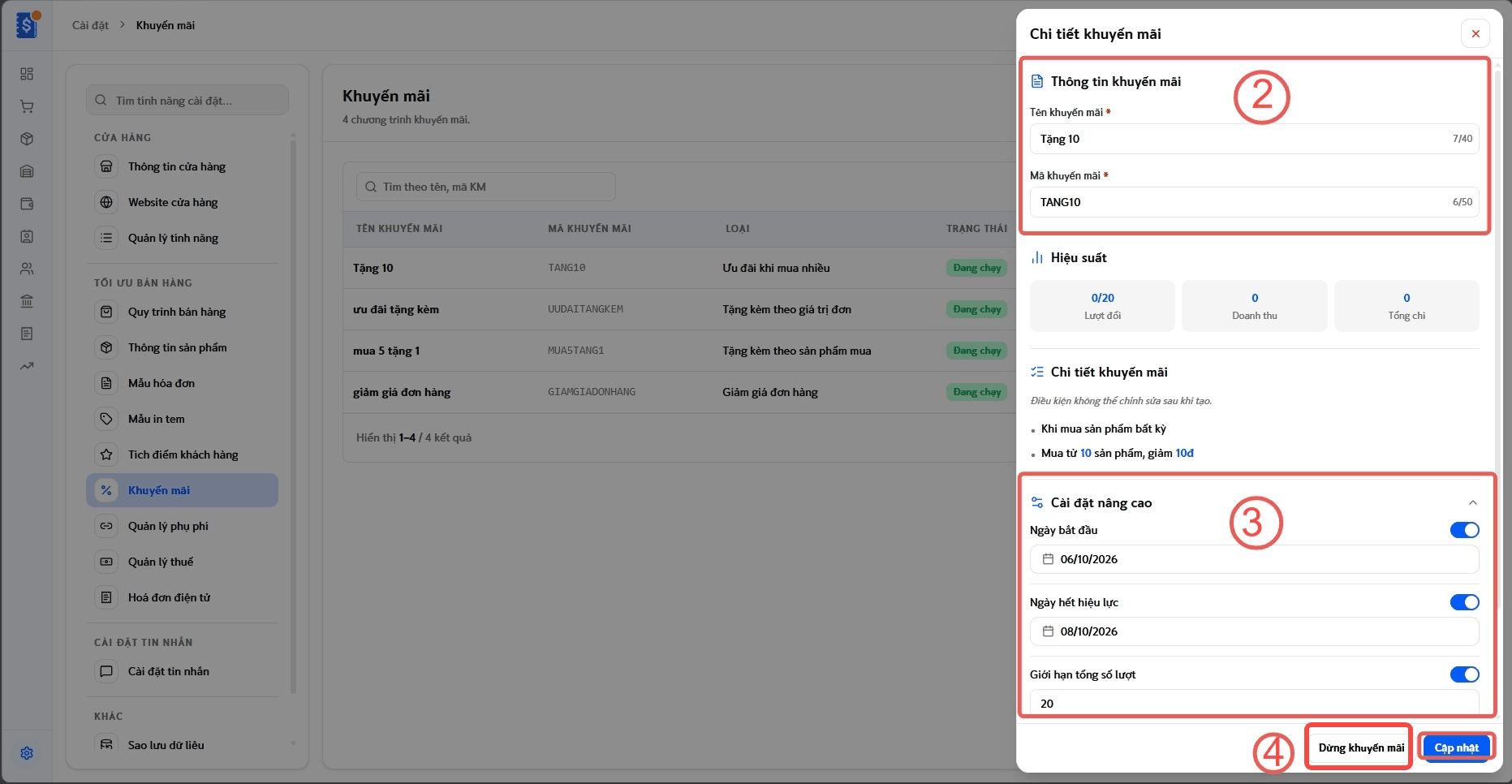Click the ID badge icon in left rail
Image resolution: width=1512 pixels, height=784 pixels.
[x=27, y=236]
